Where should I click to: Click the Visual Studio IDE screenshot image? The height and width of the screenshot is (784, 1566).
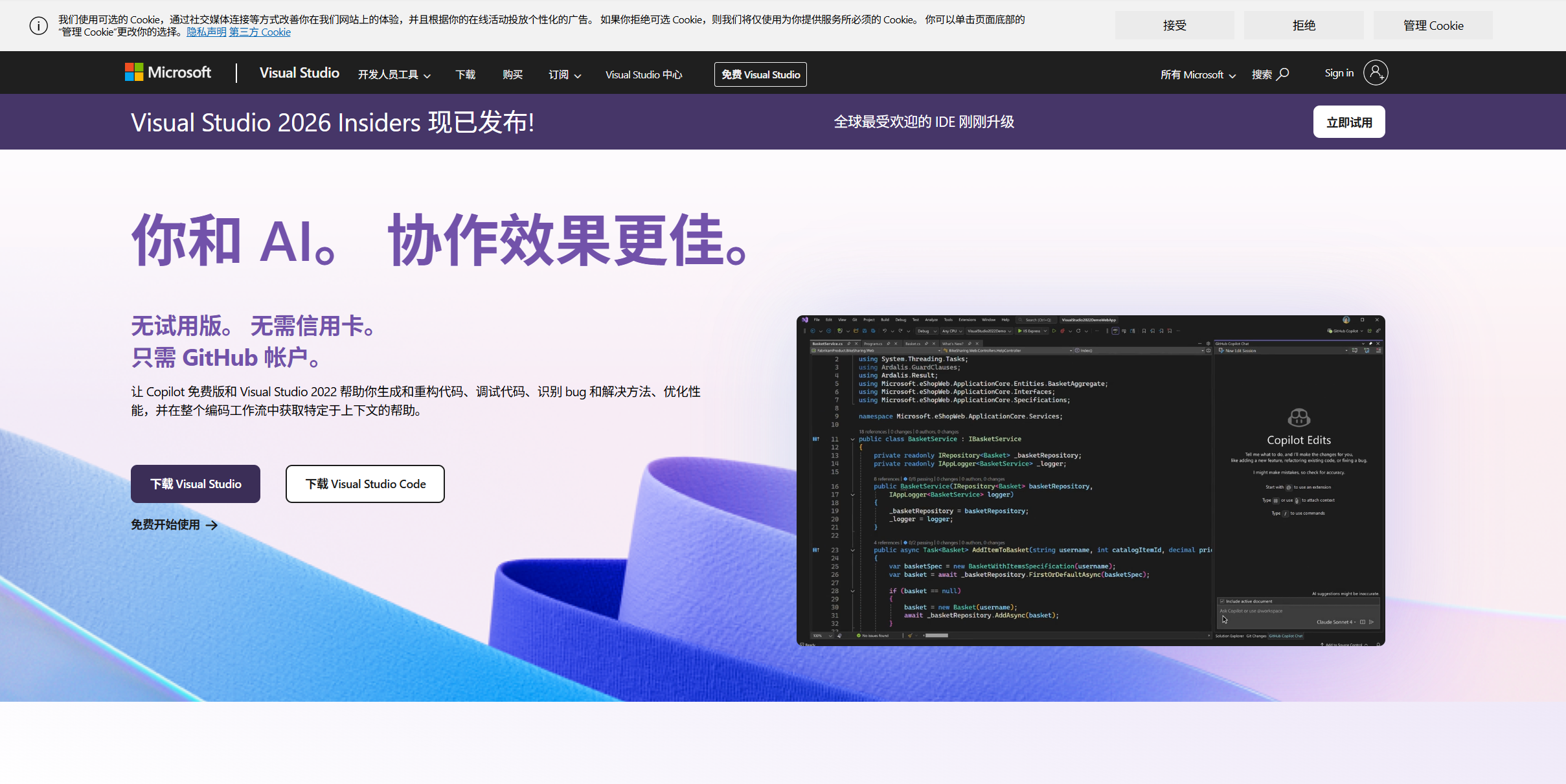coord(1090,482)
